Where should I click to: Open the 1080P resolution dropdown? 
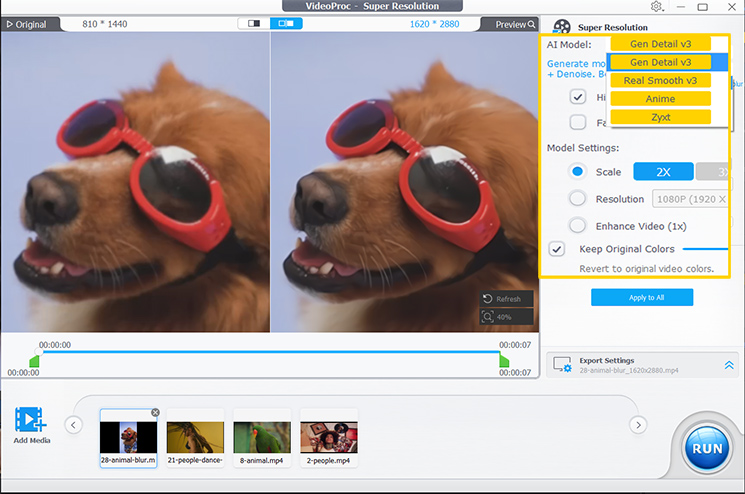click(x=690, y=199)
